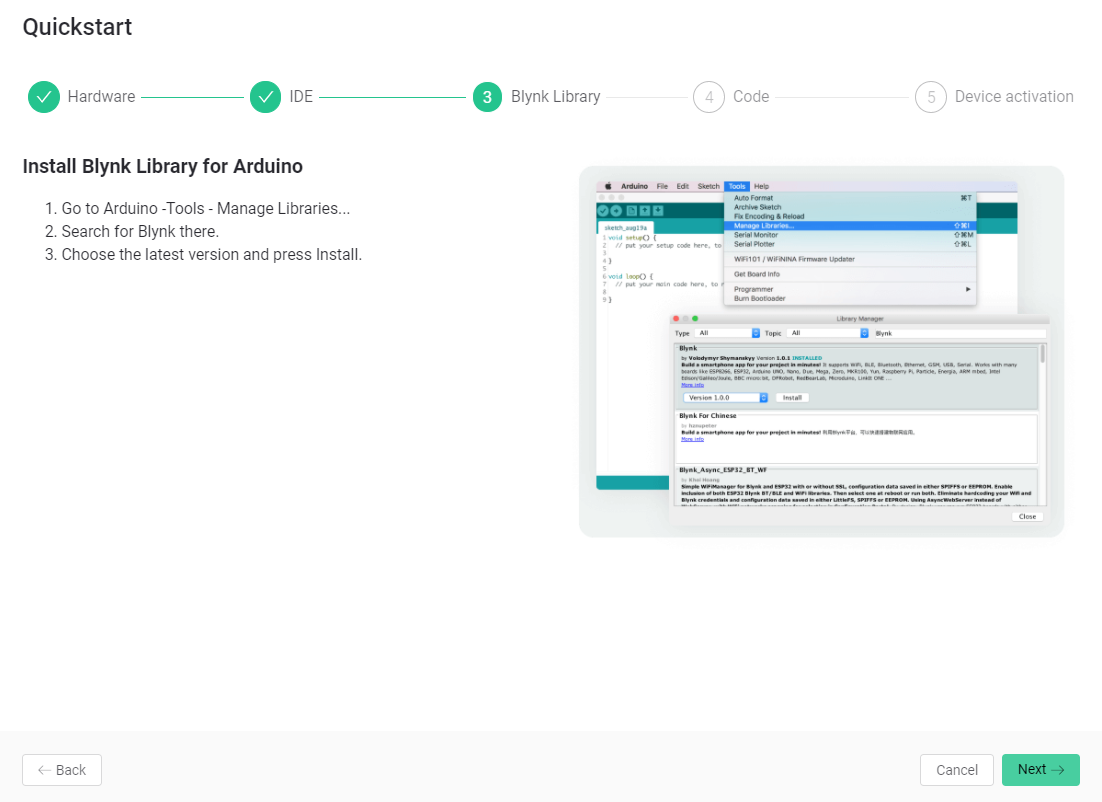Click the Arduino Library Manager screenshot image
Viewport: 1102px width, 802px height.
tap(821, 351)
